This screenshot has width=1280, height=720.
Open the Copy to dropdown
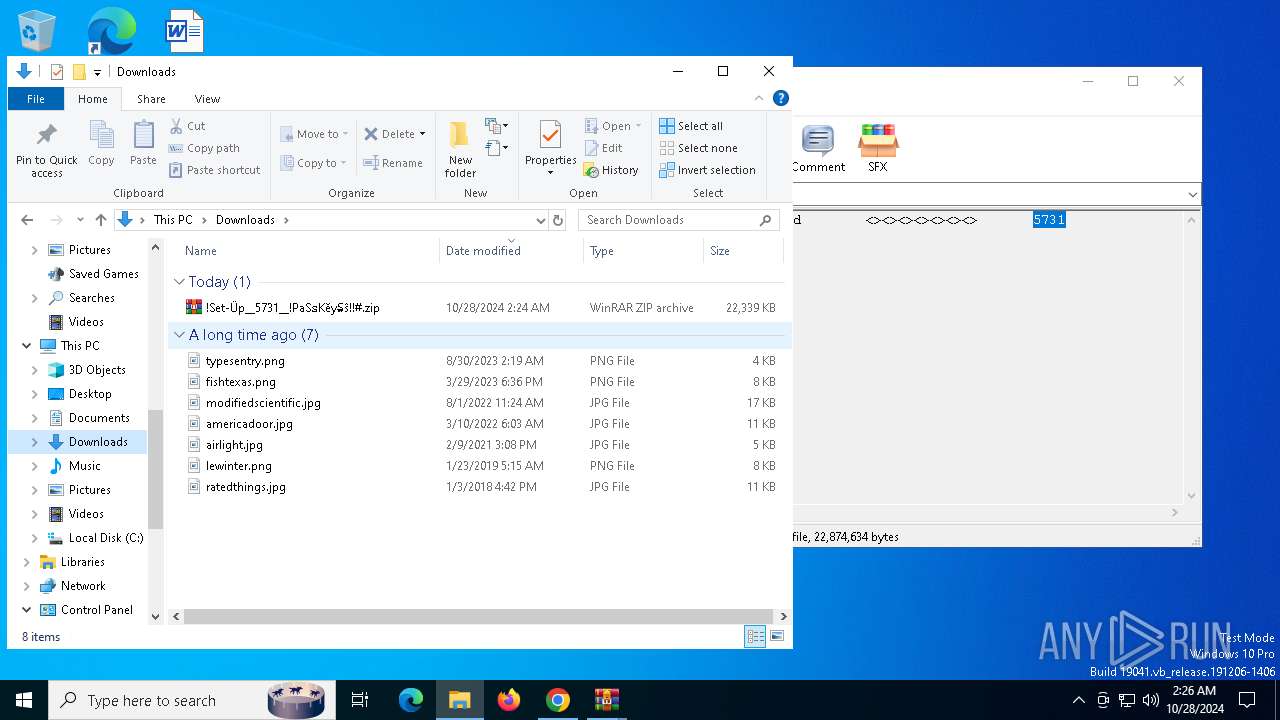click(x=313, y=163)
